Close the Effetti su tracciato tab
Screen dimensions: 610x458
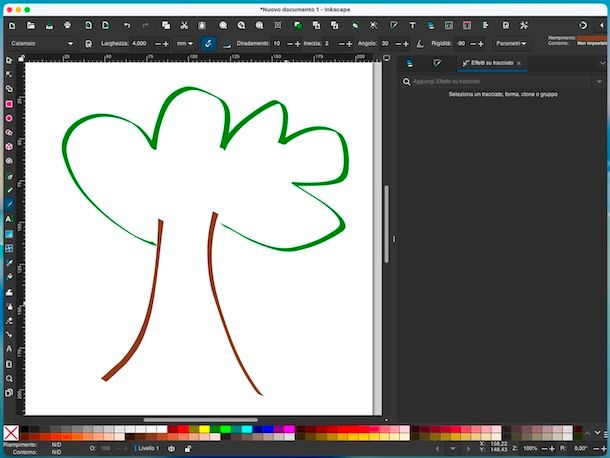[519, 63]
